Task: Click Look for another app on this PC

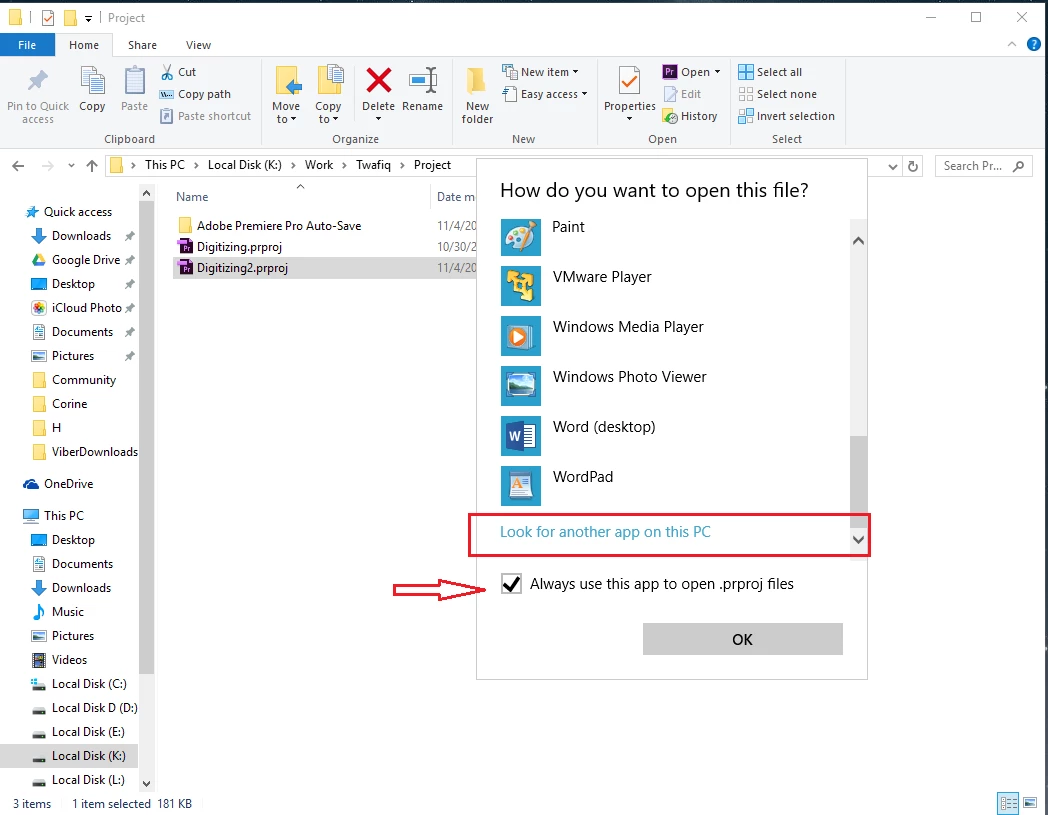Action: pos(605,532)
